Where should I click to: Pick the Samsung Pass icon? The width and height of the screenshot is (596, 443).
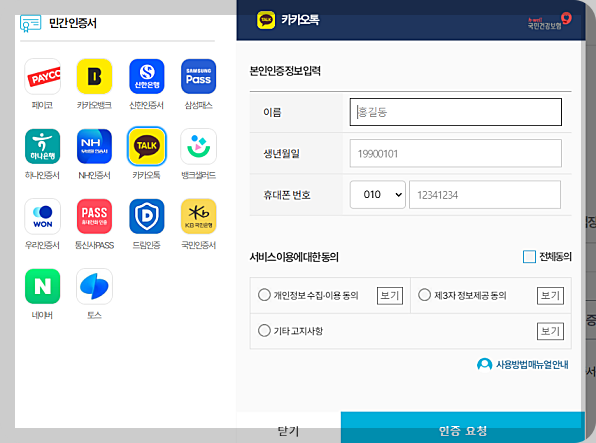tap(198, 76)
